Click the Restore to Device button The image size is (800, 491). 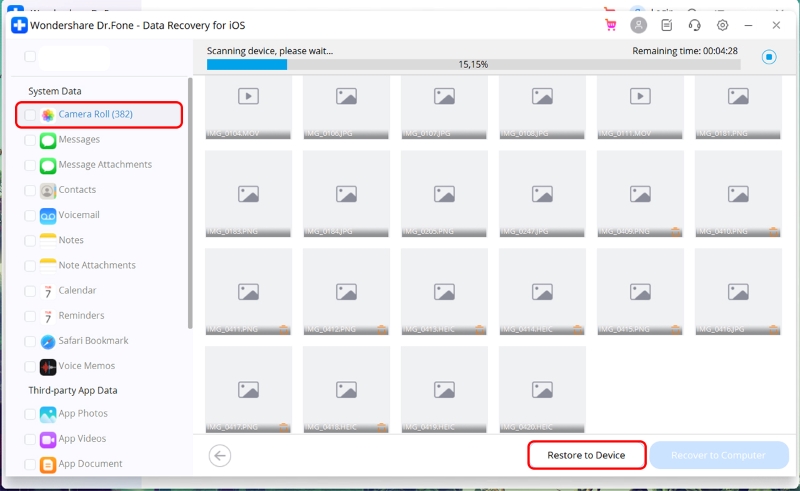[586, 456]
